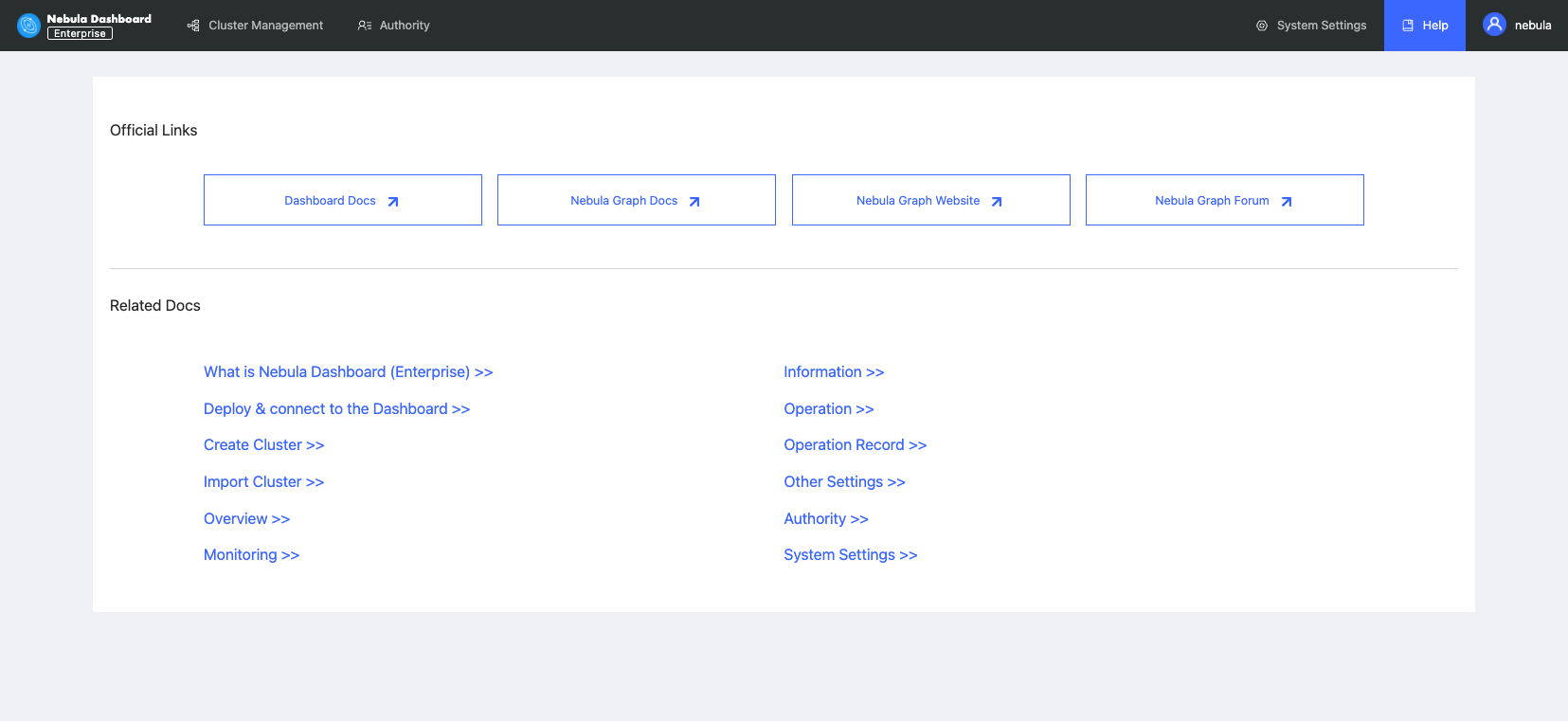Follow the Operation Record doc link
Screen dimensions: 1568x721
(x=855, y=445)
